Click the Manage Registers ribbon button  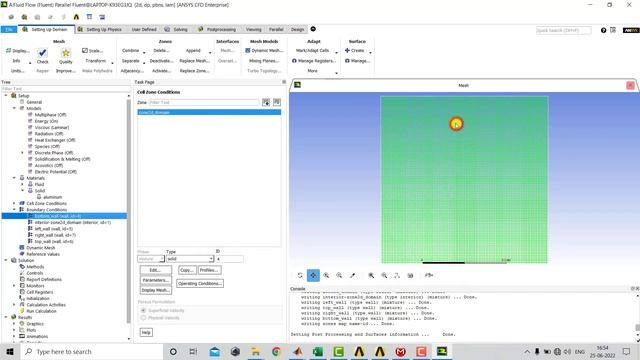point(314,61)
